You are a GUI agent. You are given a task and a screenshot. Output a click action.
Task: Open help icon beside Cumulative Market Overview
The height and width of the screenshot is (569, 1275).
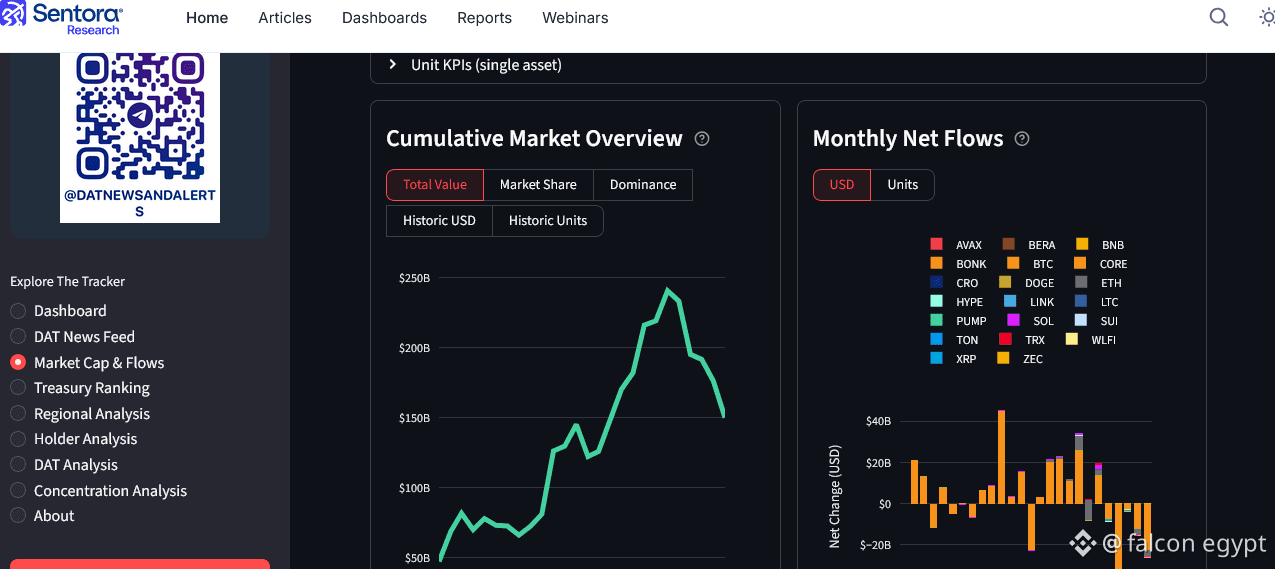[x=702, y=139]
